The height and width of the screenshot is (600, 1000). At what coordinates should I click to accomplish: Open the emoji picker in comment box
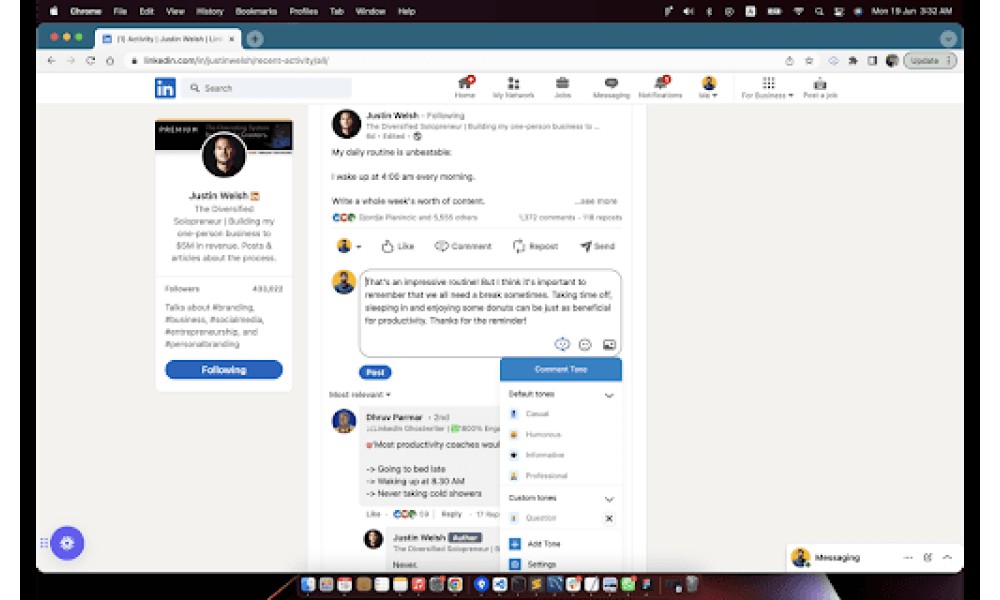(x=585, y=345)
